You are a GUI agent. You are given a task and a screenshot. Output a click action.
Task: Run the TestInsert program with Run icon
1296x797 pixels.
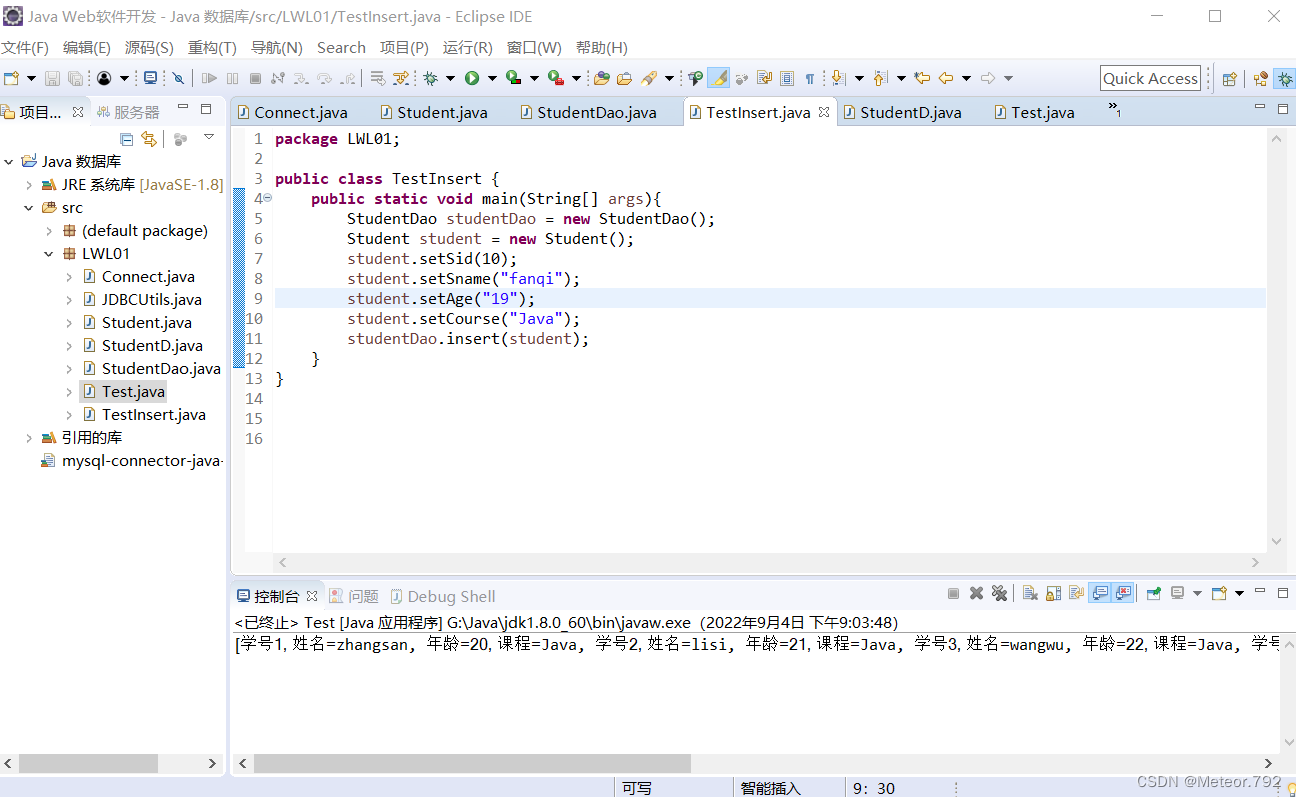[x=472, y=77]
